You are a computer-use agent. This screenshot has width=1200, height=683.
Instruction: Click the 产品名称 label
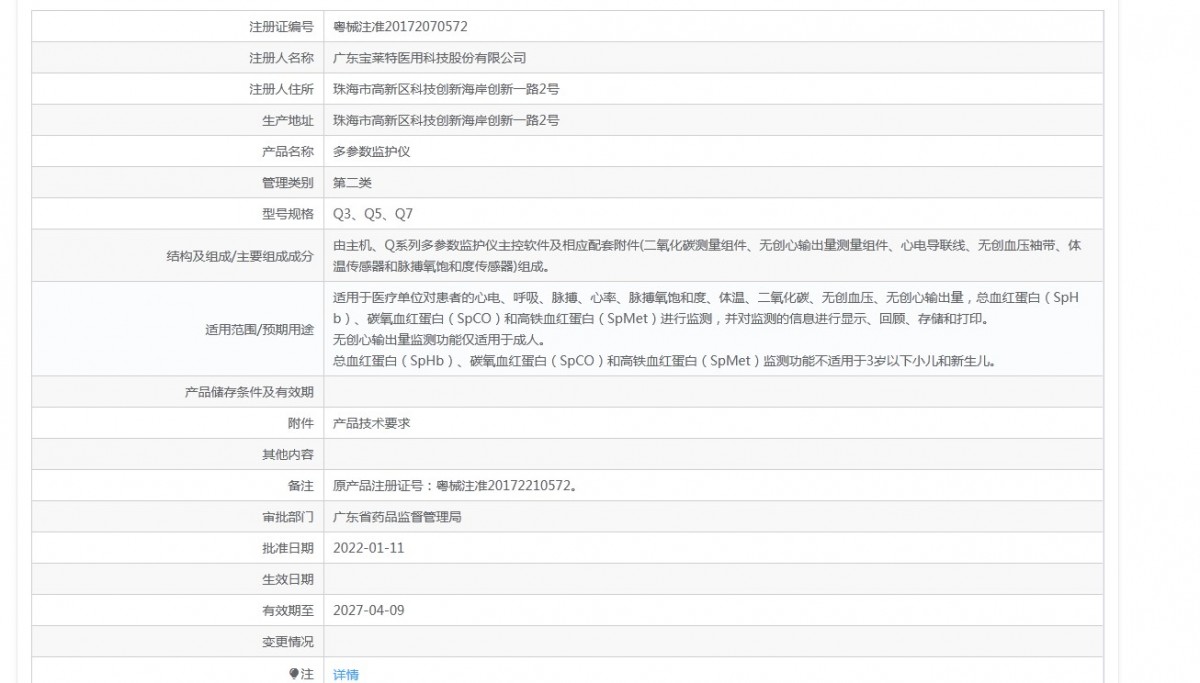287,151
